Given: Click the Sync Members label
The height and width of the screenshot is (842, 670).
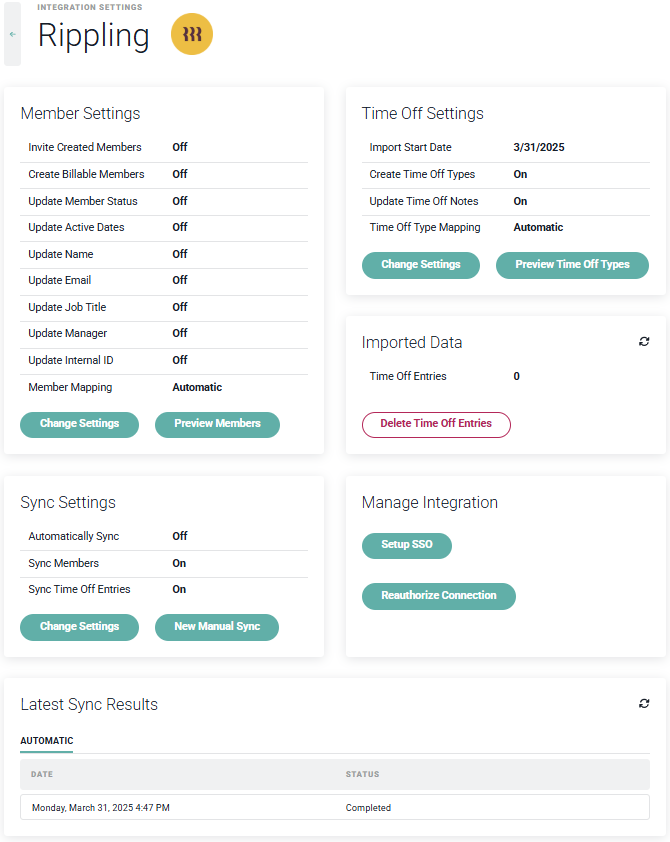Looking at the screenshot, I should [63, 563].
